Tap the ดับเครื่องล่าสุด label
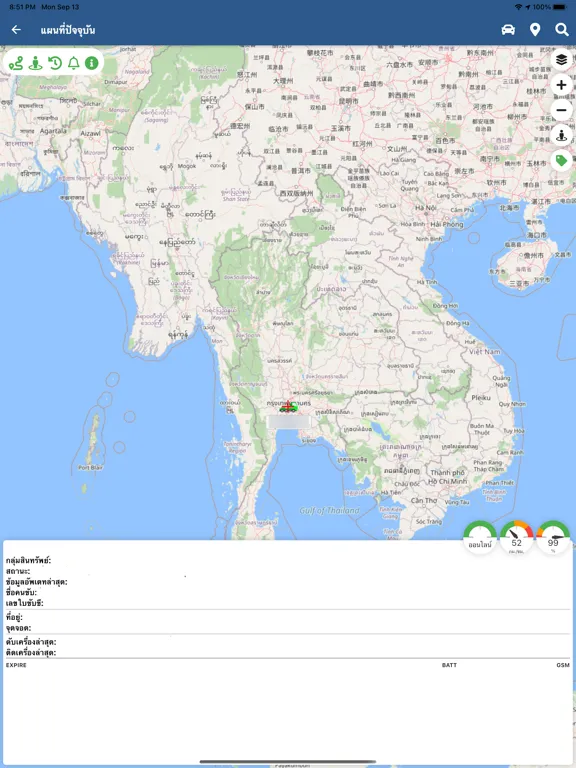The image size is (576, 768). click(x=31, y=642)
